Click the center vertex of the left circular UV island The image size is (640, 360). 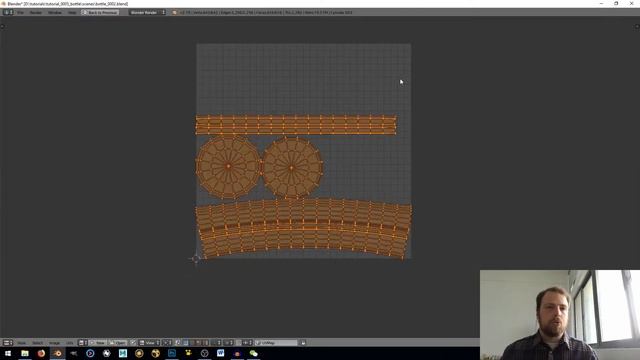click(x=228, y=166)
